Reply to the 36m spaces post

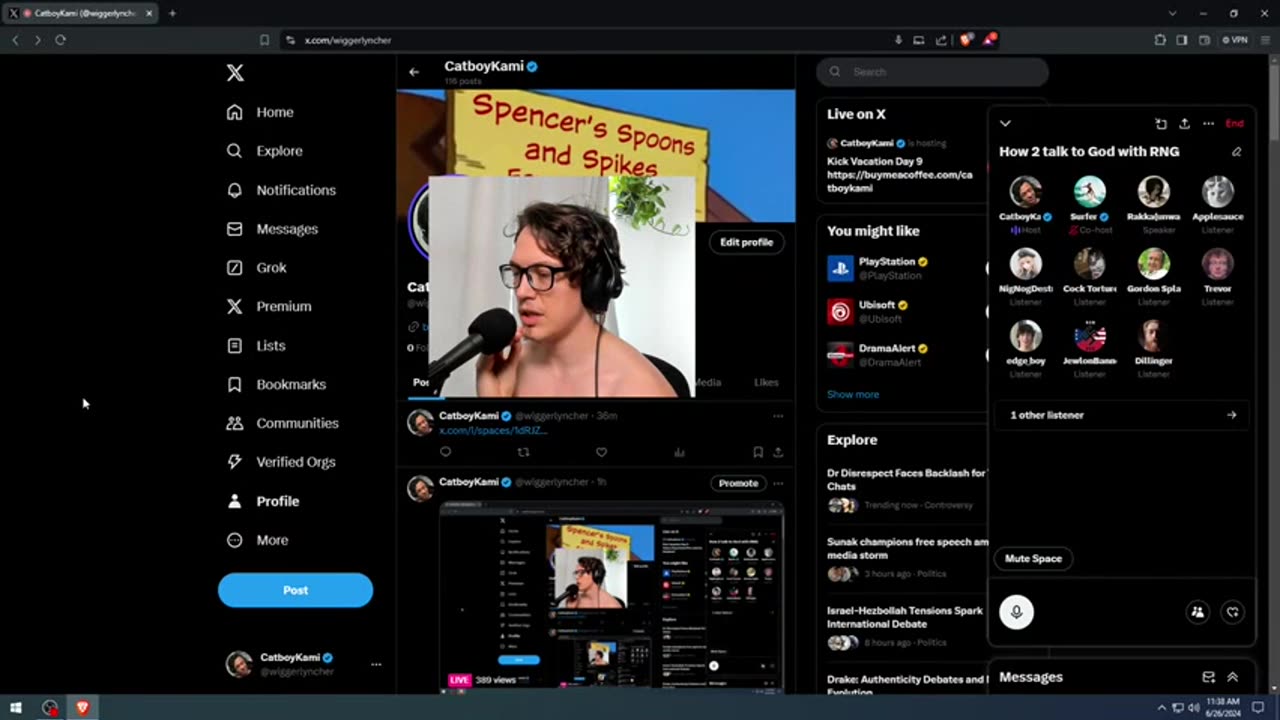(x=445, y=452)
